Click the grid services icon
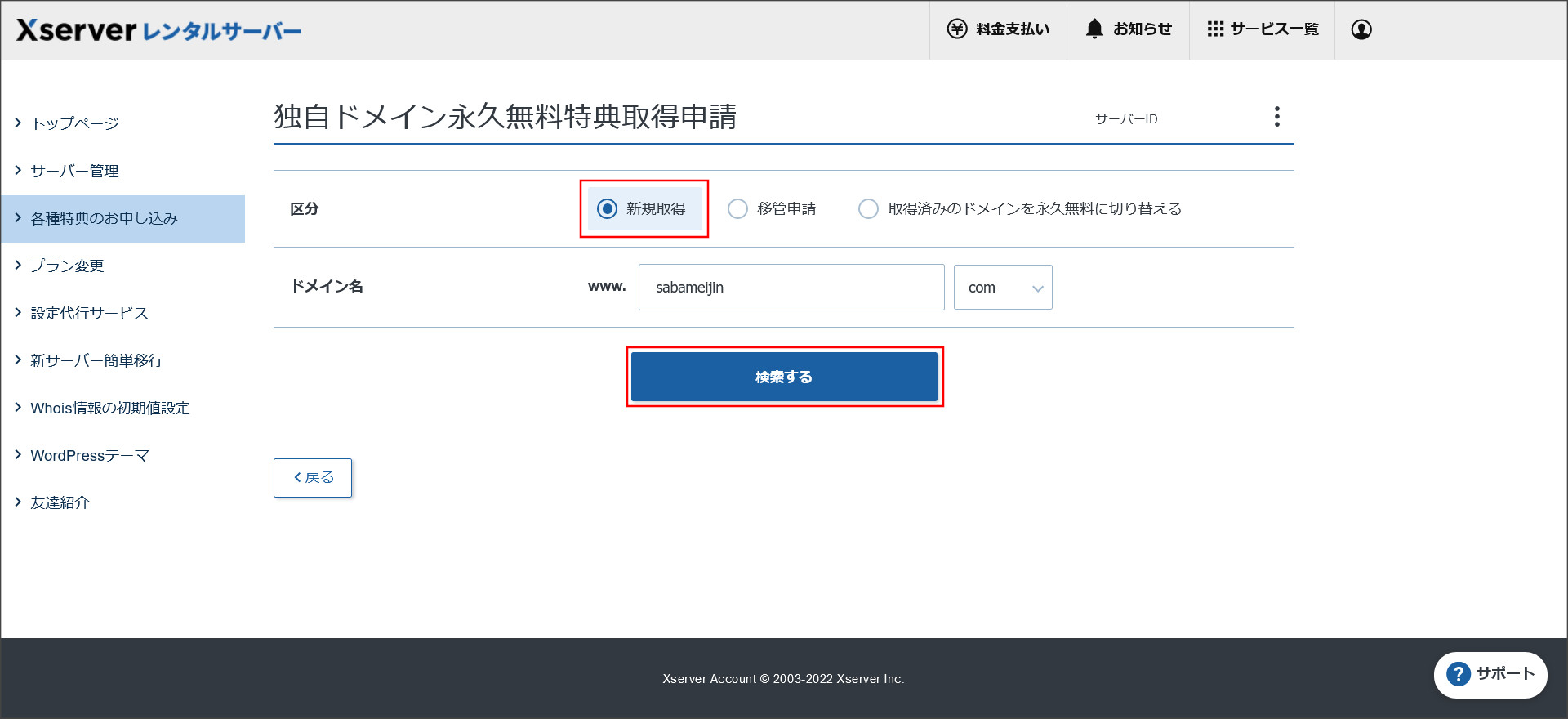 [x=1215, y=29]
